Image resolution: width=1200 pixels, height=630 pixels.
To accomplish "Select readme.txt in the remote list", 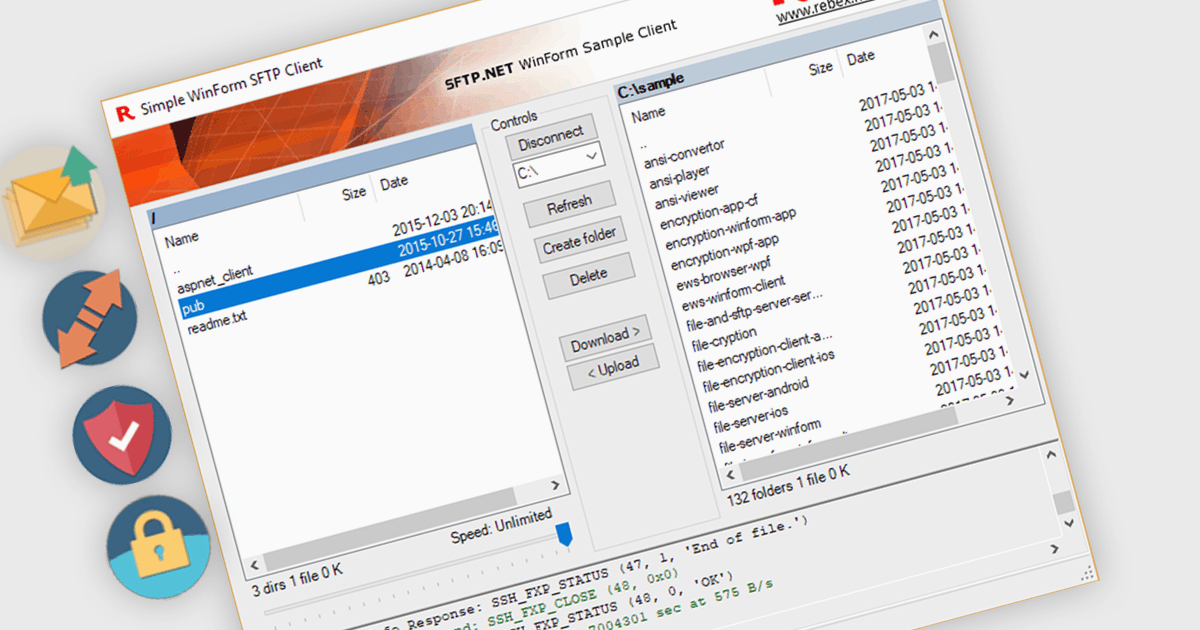I will [x=217, y=322].
